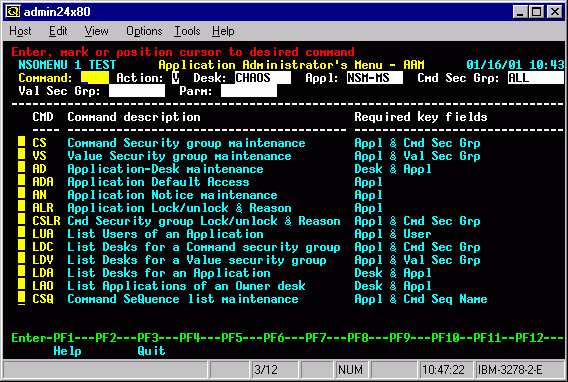
Task: Click the PF1 Help function key label
Action: [67, 350]
